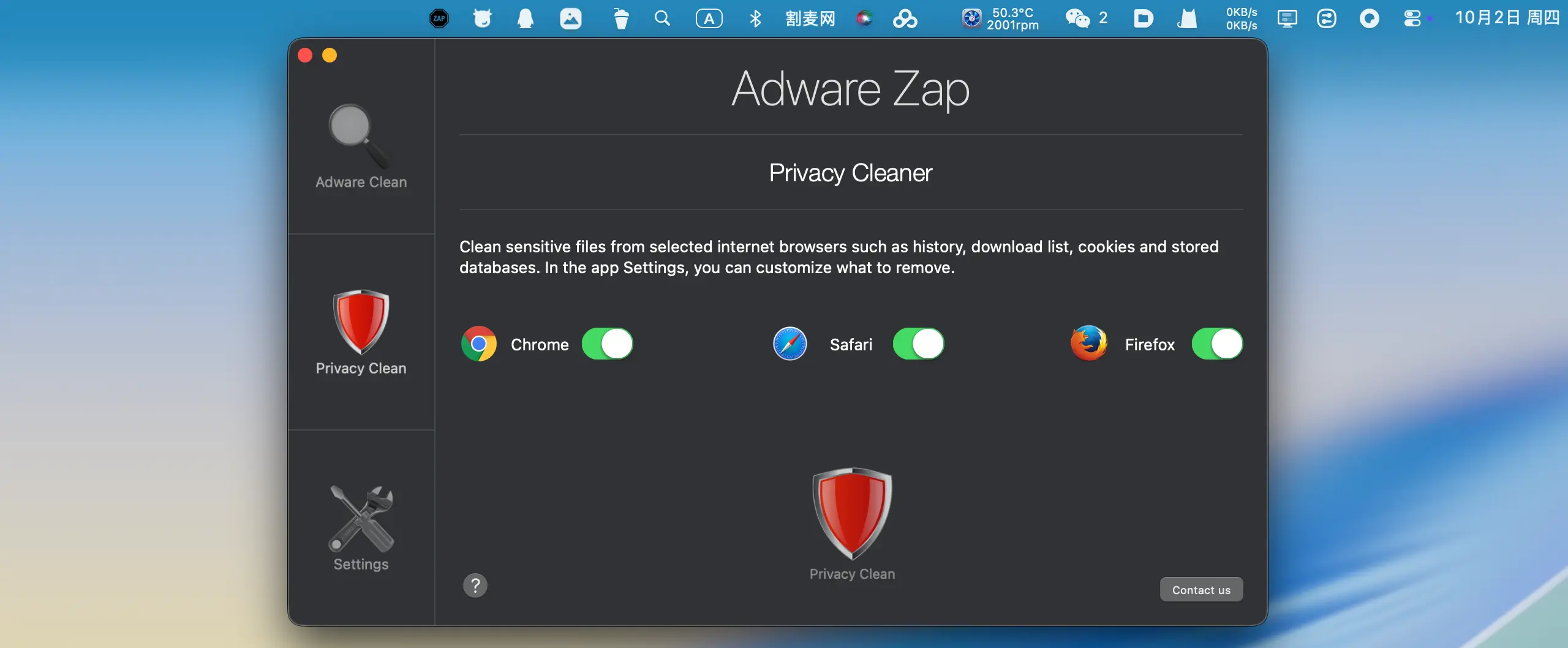Image resolution: width=1568 pixels, height=648 pixels.
Task: Open the WeChat menu bar icon
Action: [1077, 18]
